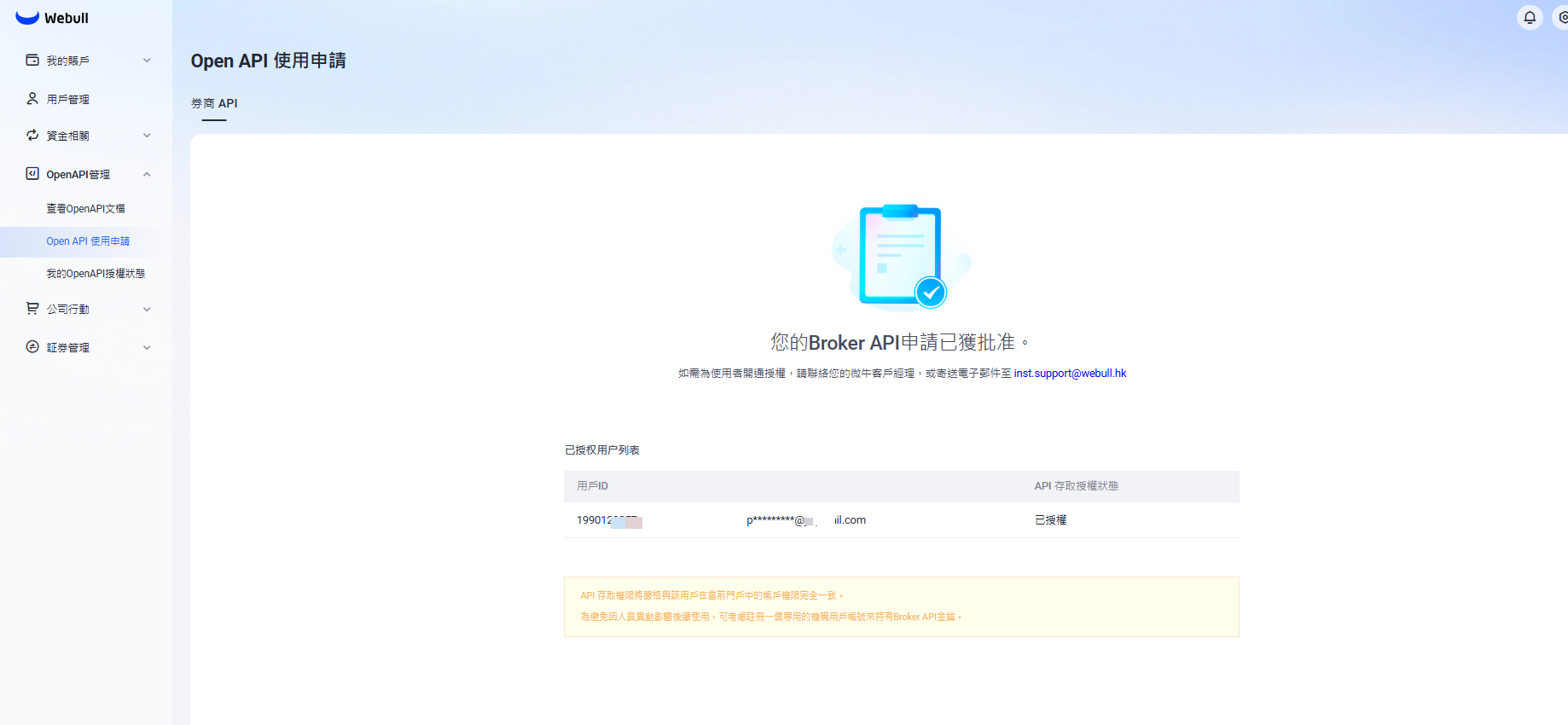Open the notifications bell
This screenshot has height=725, width=1568.
(1530, 17)
